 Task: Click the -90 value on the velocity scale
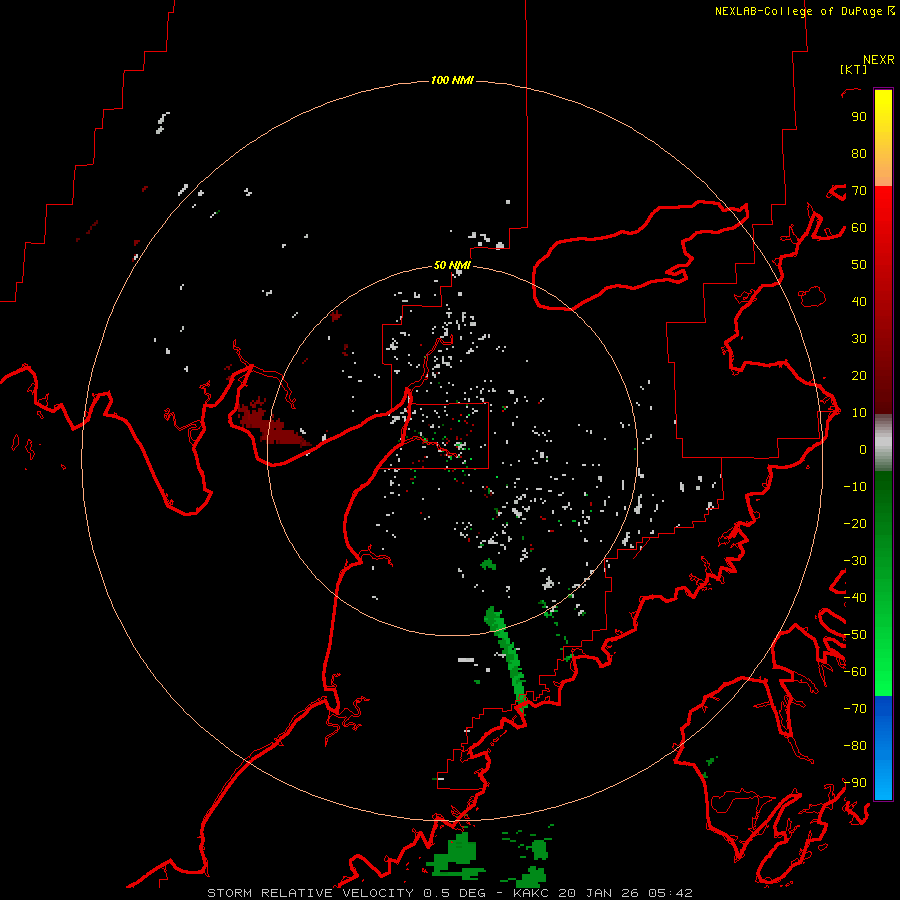tap(855, 783)
